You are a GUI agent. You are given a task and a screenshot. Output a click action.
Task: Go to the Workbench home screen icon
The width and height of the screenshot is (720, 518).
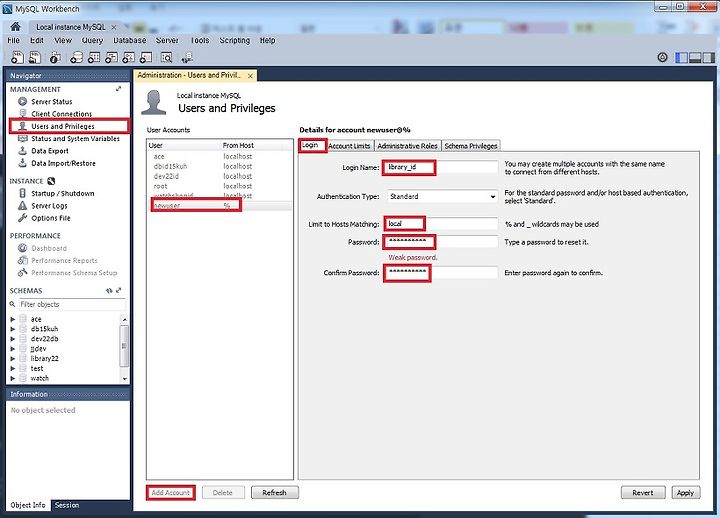pos(15,27)
